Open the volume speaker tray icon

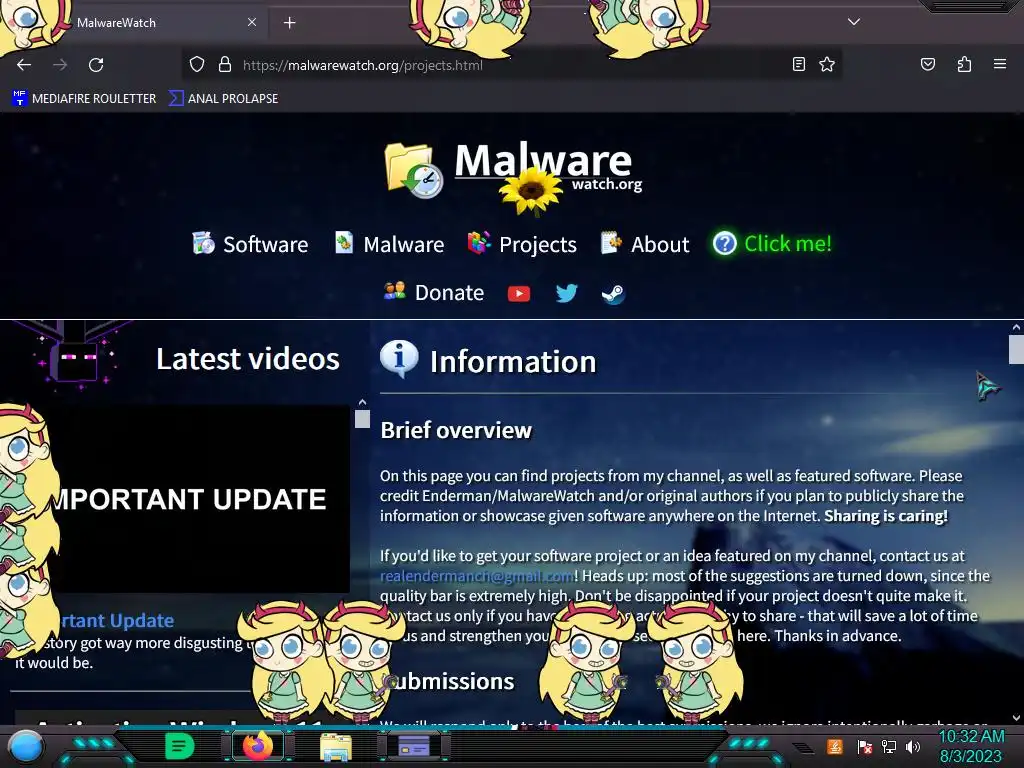(913, 746)
